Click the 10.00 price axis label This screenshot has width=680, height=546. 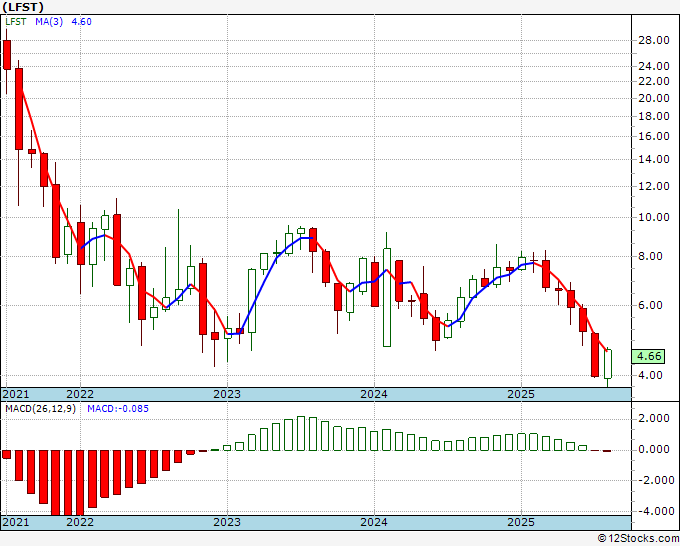654,217
